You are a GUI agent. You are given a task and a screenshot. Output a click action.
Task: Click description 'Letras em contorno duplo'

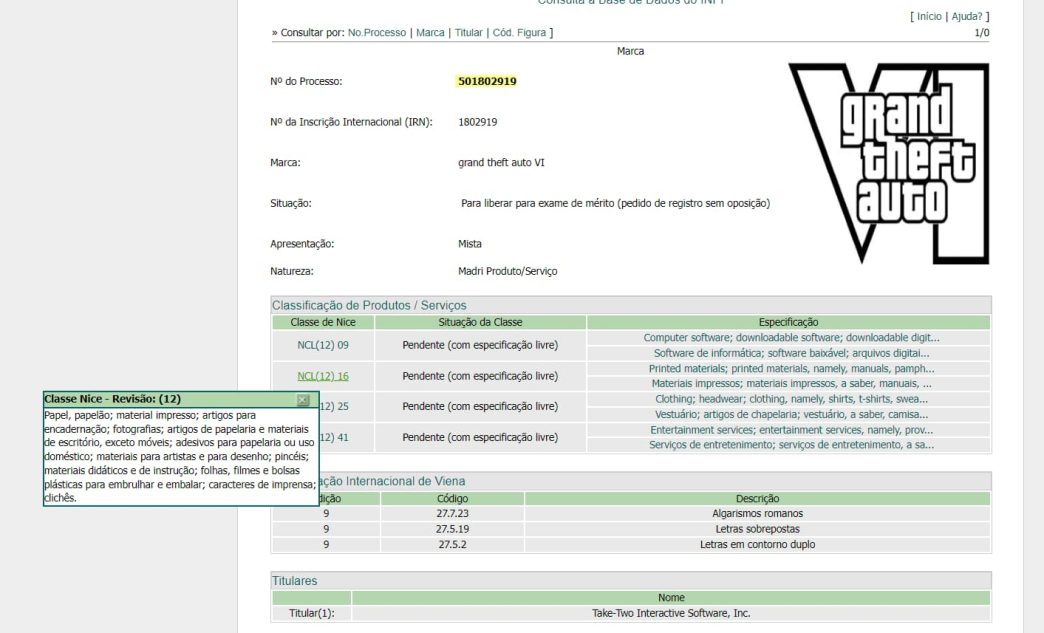coord(757,544)
